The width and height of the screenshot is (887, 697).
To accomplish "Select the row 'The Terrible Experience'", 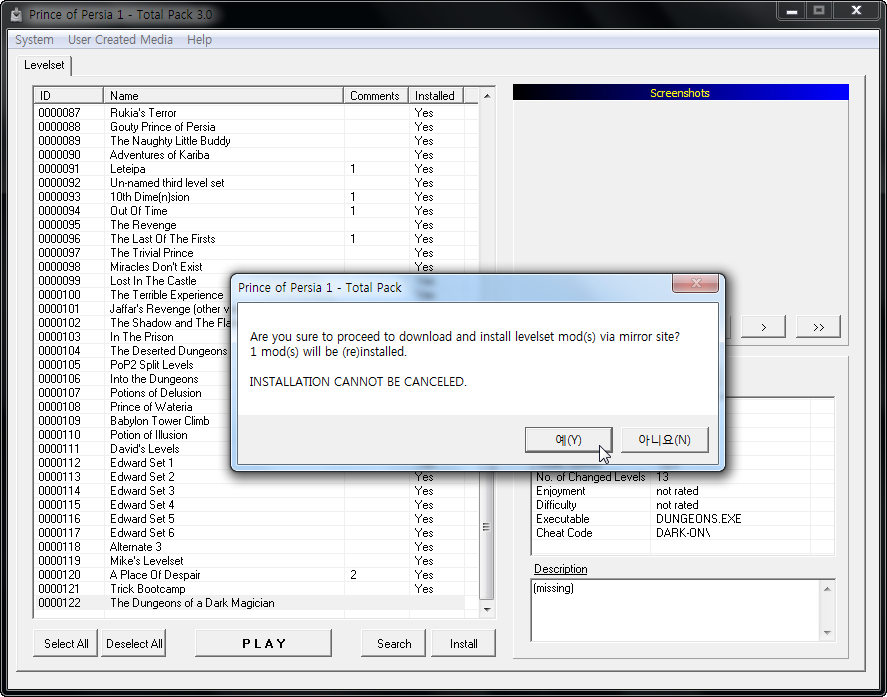I will [x=133, y=295].
